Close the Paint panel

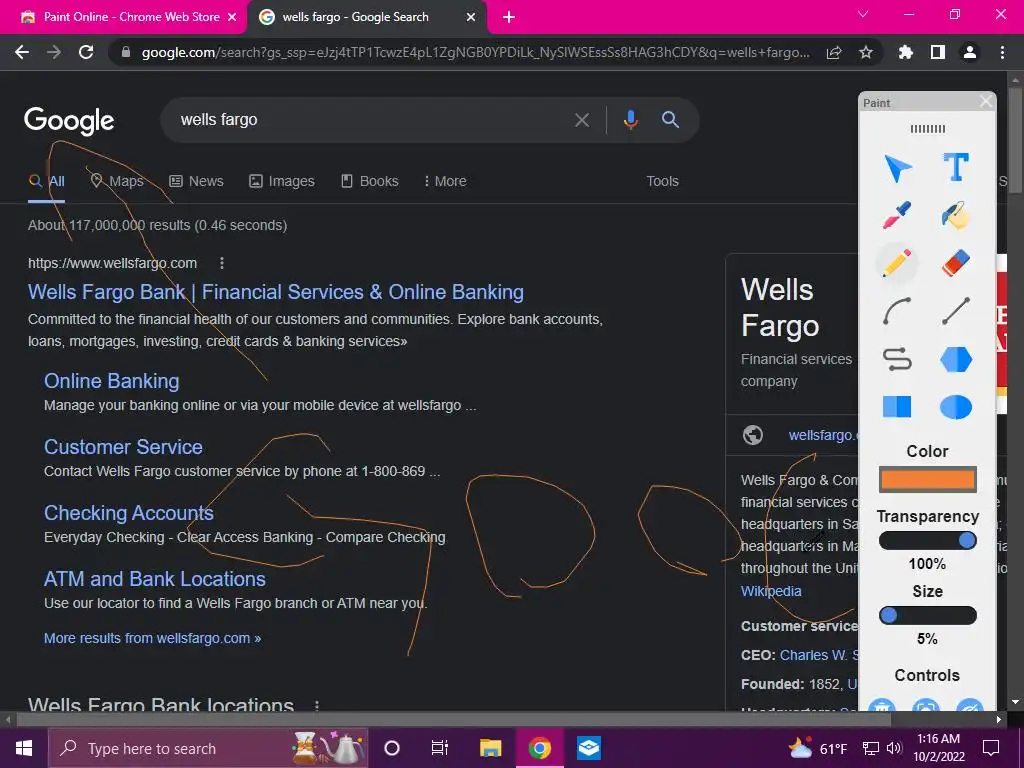[986, 101]
